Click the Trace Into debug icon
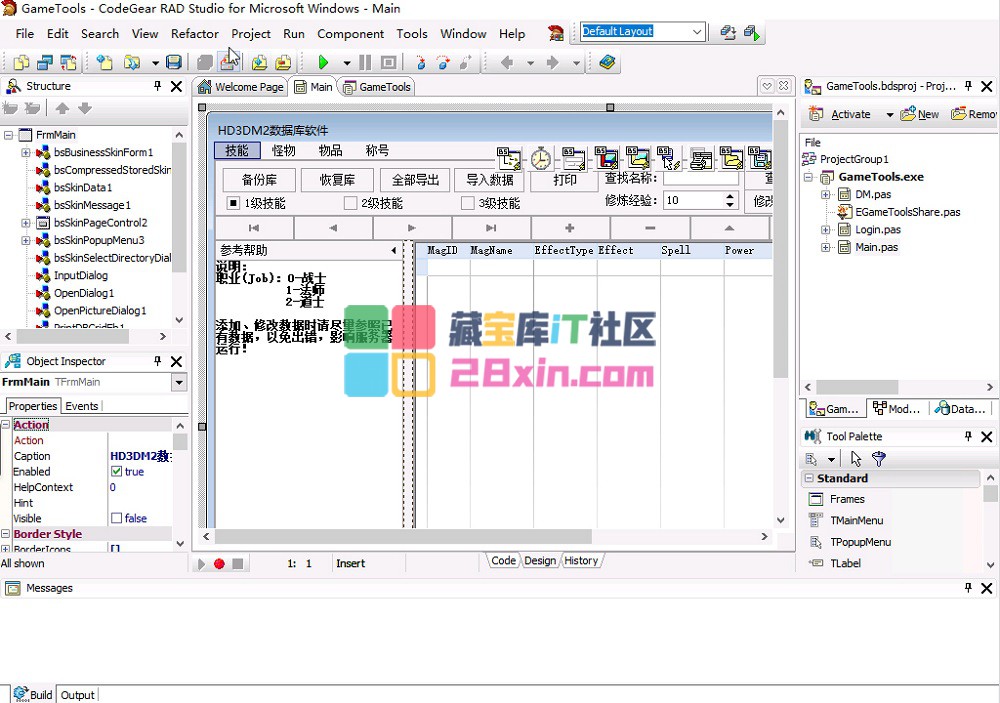Screen dimensions: 1000x703 (420, 63)
